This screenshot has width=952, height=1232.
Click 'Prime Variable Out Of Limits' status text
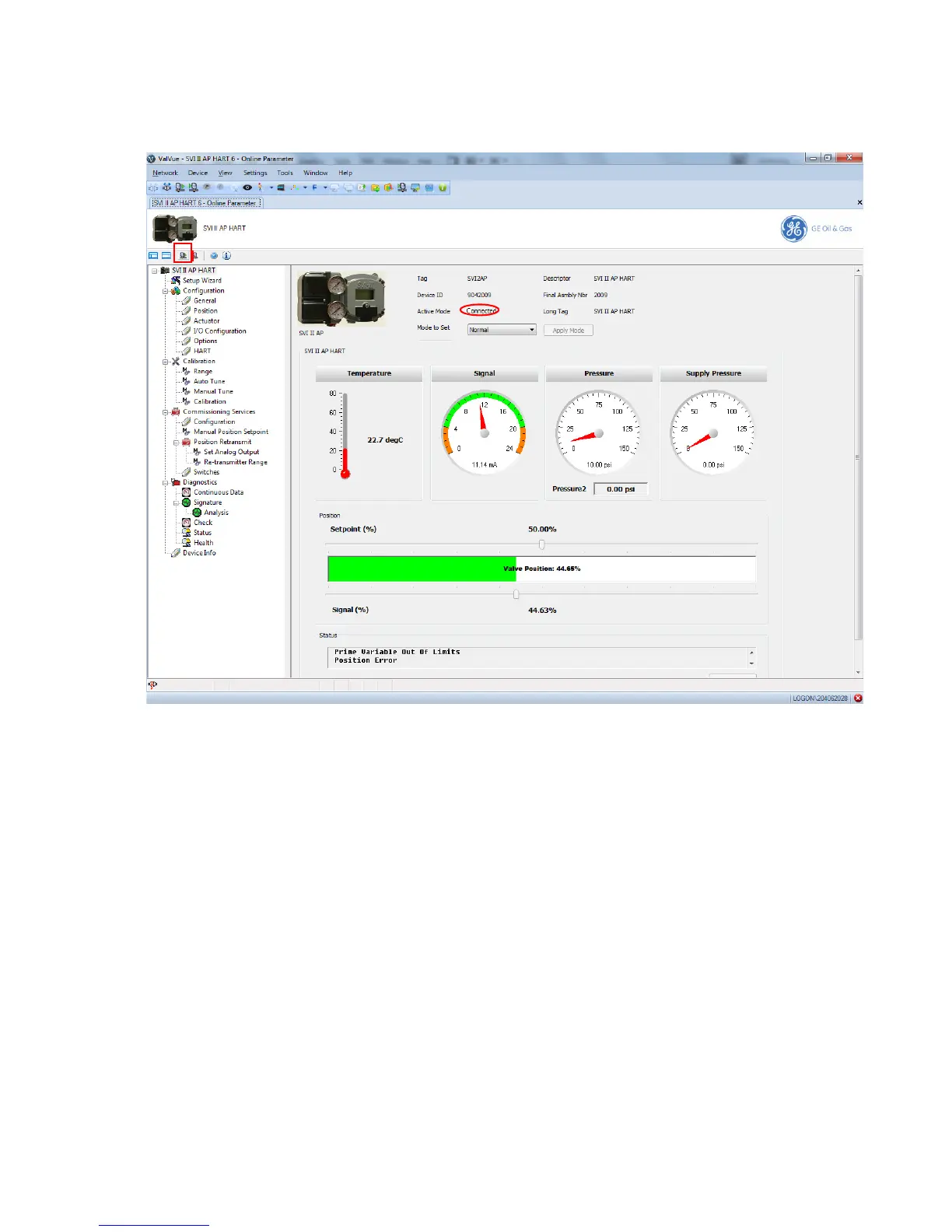pyautogui.click(x=397, y=652)
